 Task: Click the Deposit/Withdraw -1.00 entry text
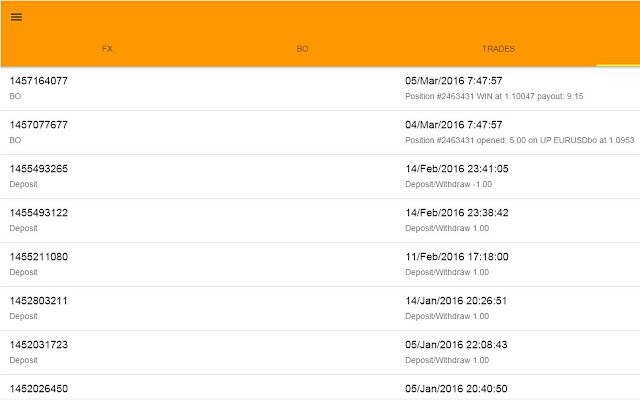pyautogui.click(x=448, y=185)
